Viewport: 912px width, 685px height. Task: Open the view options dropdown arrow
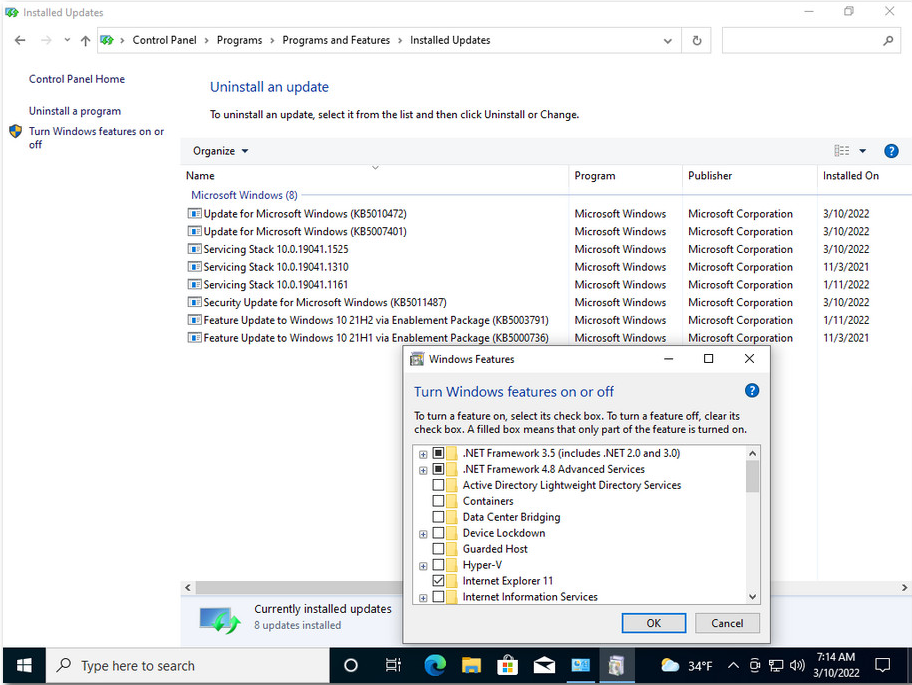click(863, 151)
